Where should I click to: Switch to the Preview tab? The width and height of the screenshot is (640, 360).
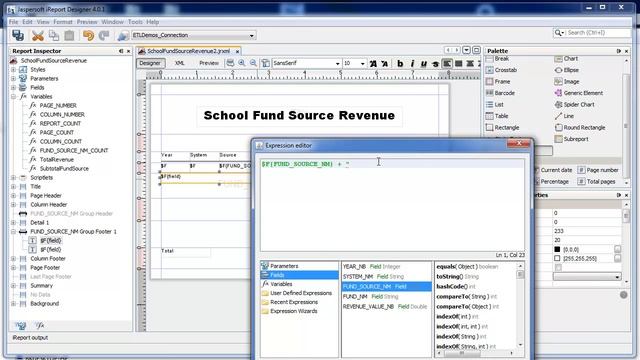pos(209,63)
